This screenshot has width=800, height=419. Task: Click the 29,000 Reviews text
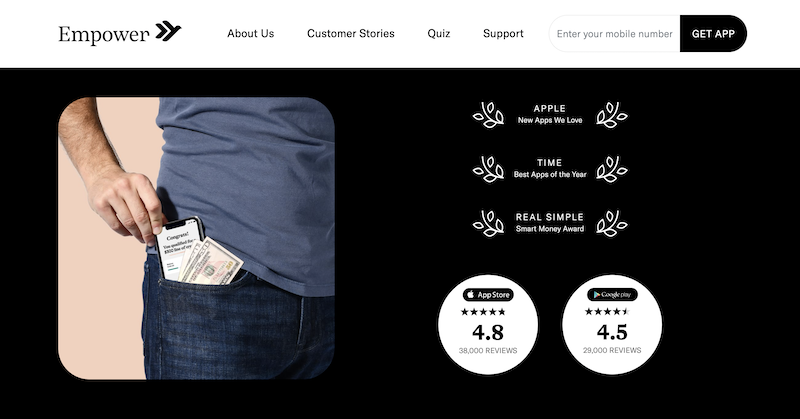click(612, 350)
